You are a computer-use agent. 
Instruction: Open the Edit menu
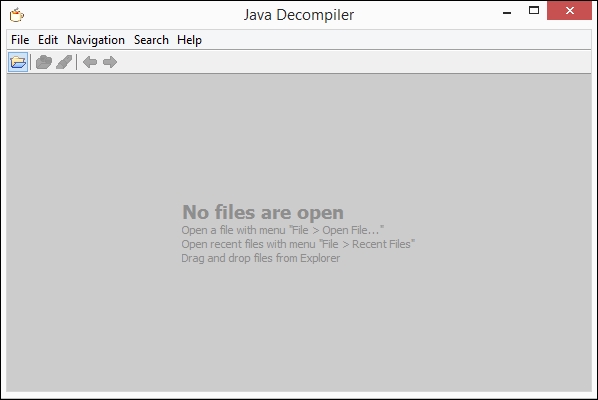(48, 40)
